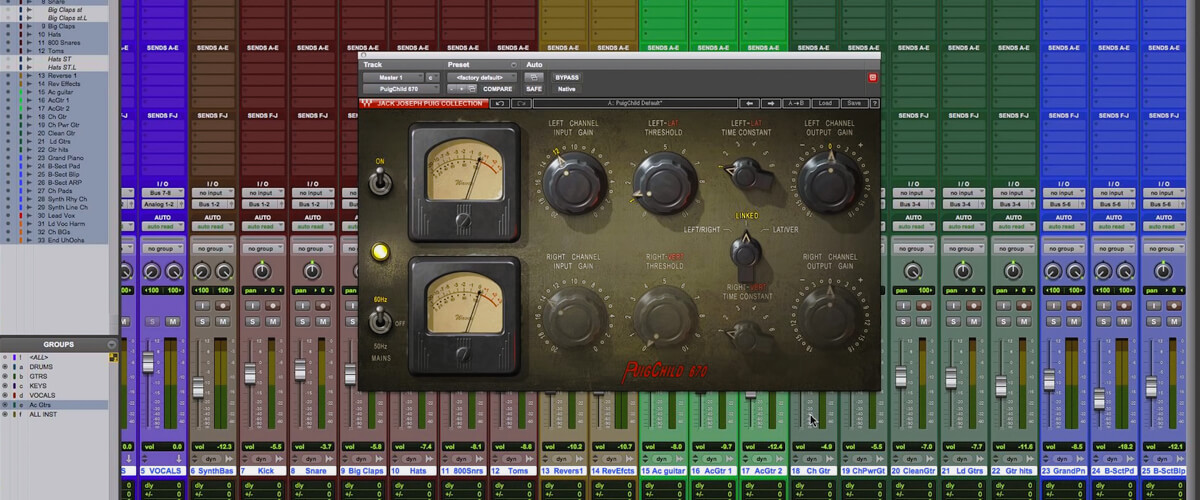Enable input monitoring on Kick track
1200x500 pixels.
[x=252, y=305]
